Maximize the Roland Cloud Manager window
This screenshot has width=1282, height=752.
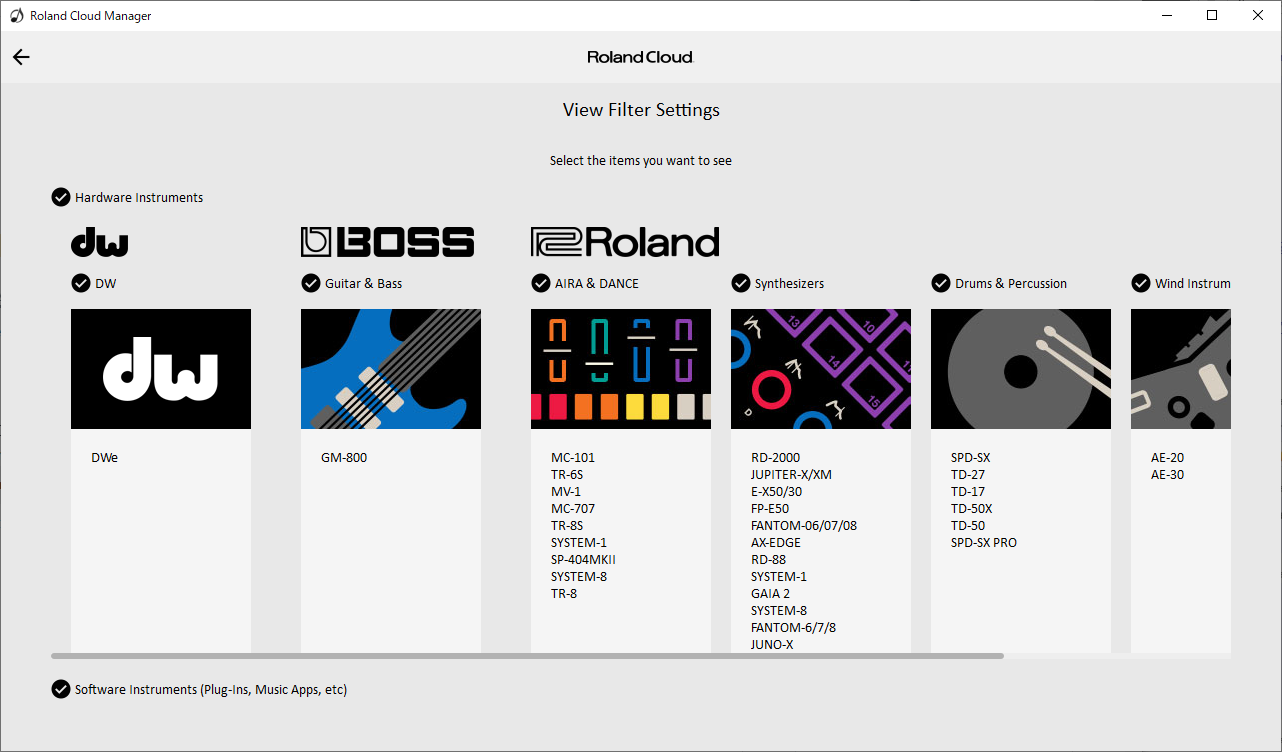coord(1212,15)
